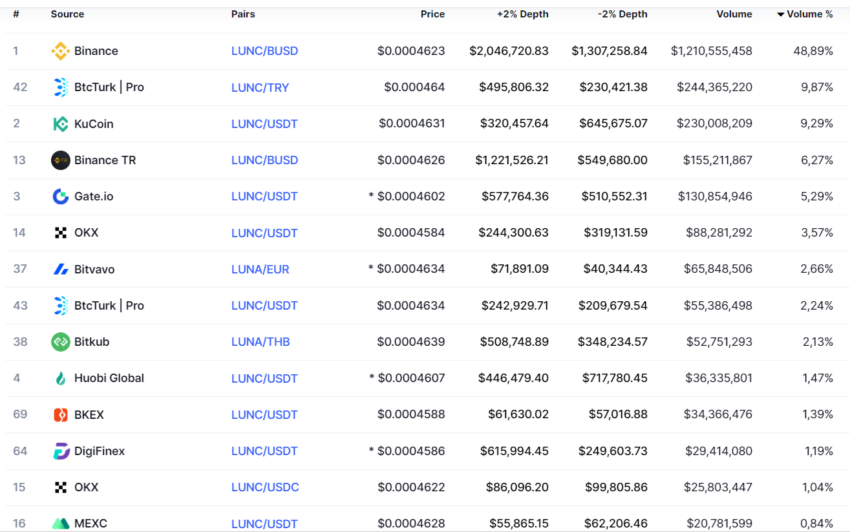850x532 pixels.
Task: Click the -2% depth value $717,780.45
Action: [615, 379]
